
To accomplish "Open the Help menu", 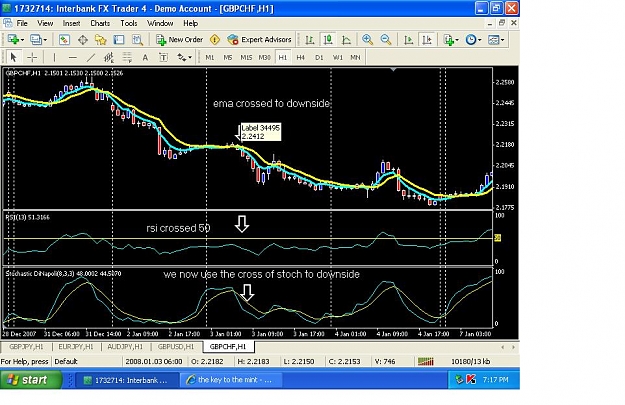I will [x=191, y=23].
